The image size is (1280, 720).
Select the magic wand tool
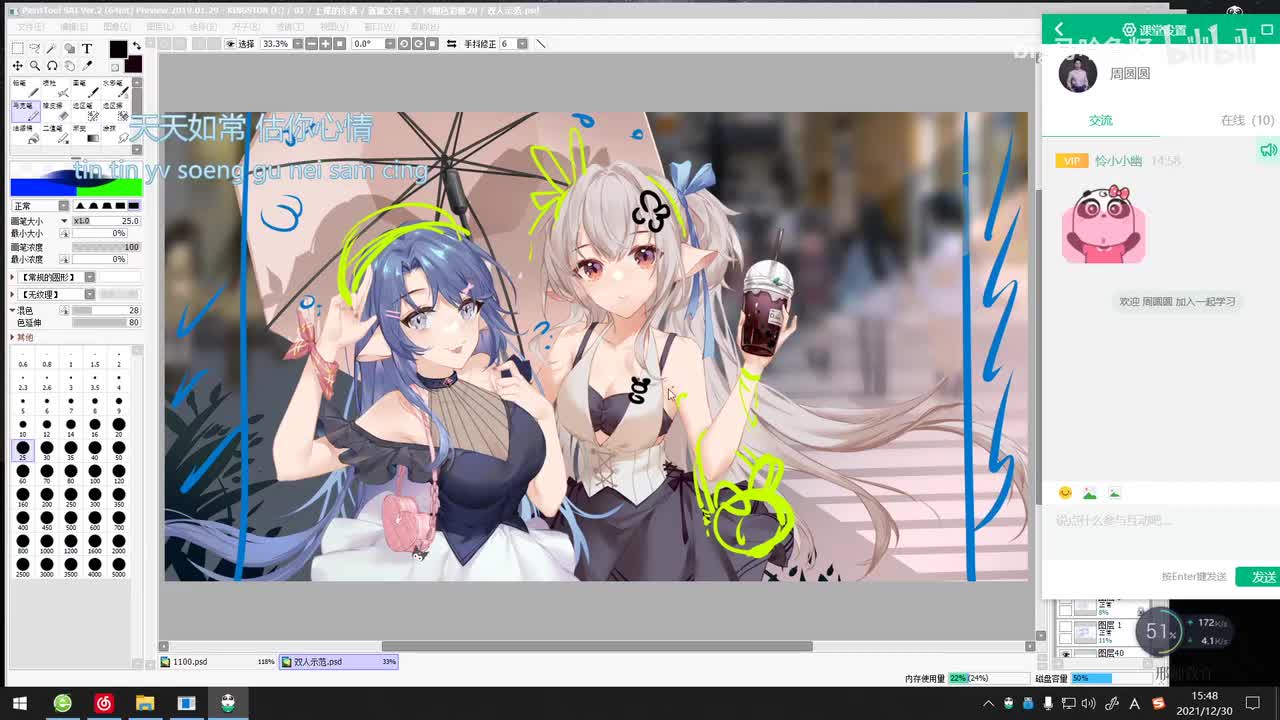click(52, 48)
